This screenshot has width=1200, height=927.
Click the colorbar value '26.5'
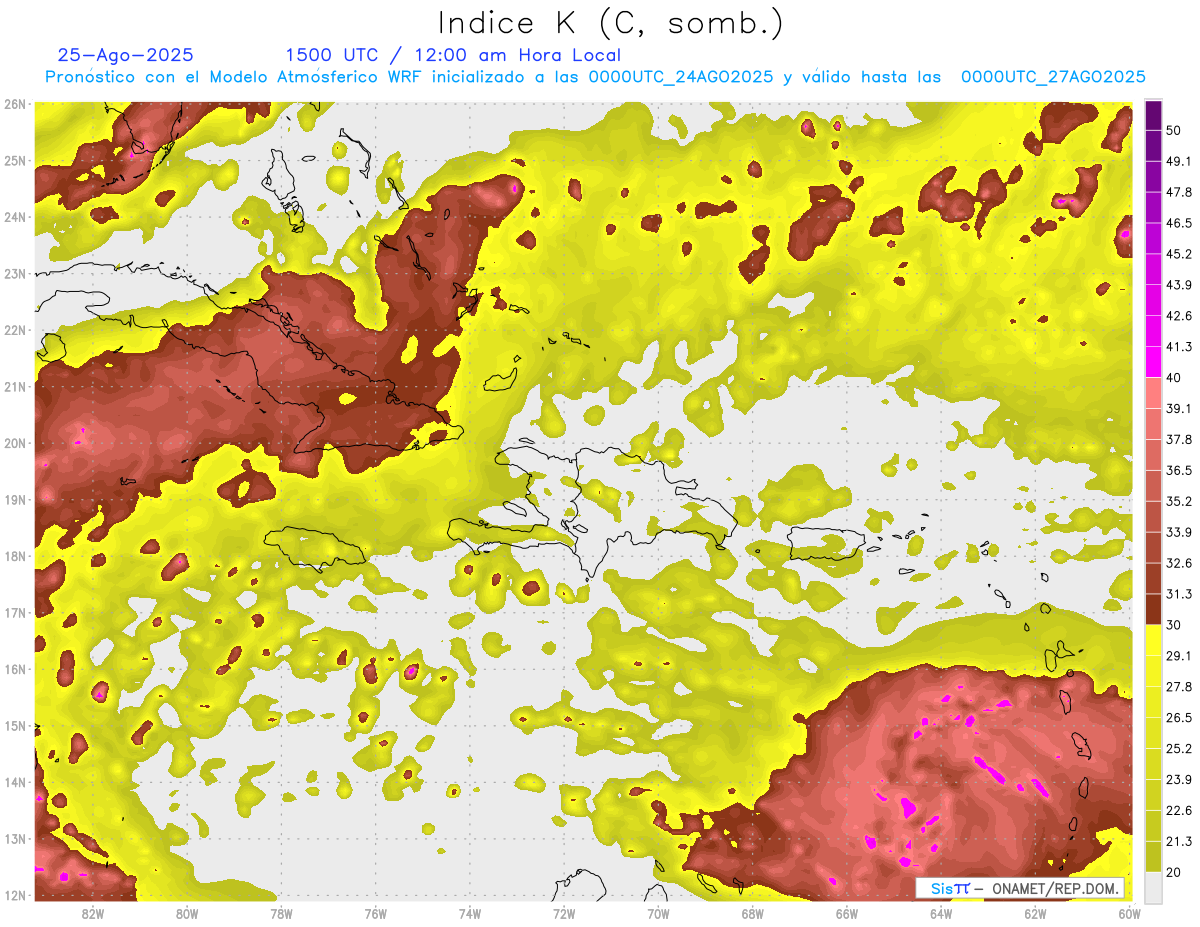coord(1178,717)
